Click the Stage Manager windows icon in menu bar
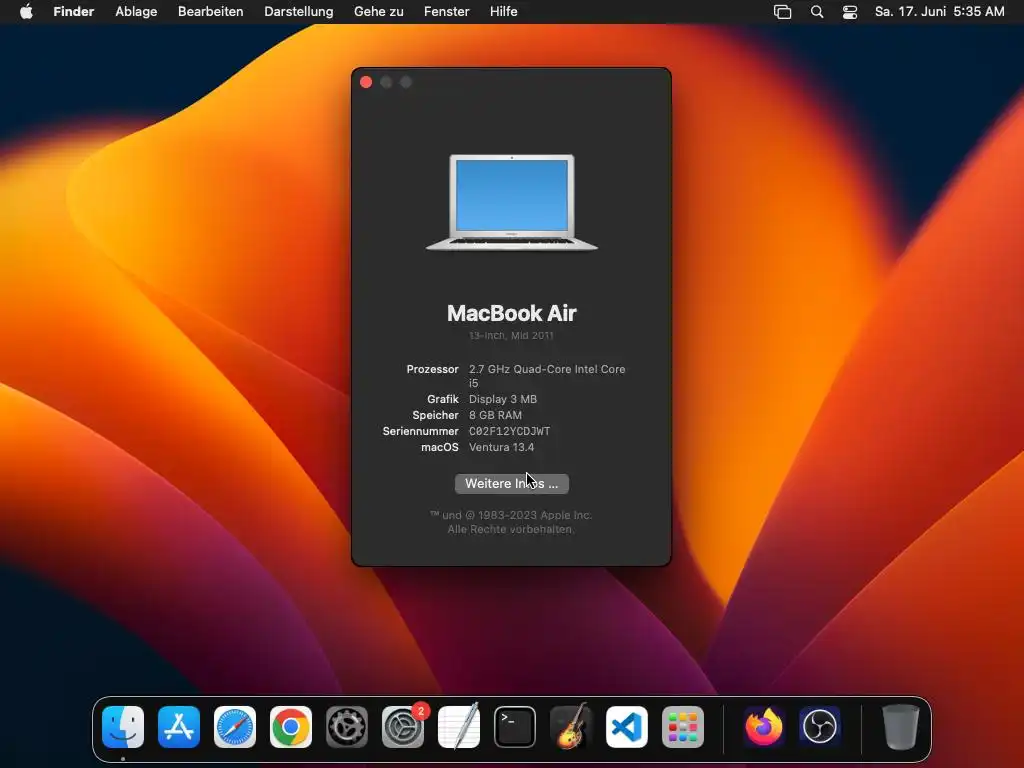The image size is (1024, 768). point(782,12)
